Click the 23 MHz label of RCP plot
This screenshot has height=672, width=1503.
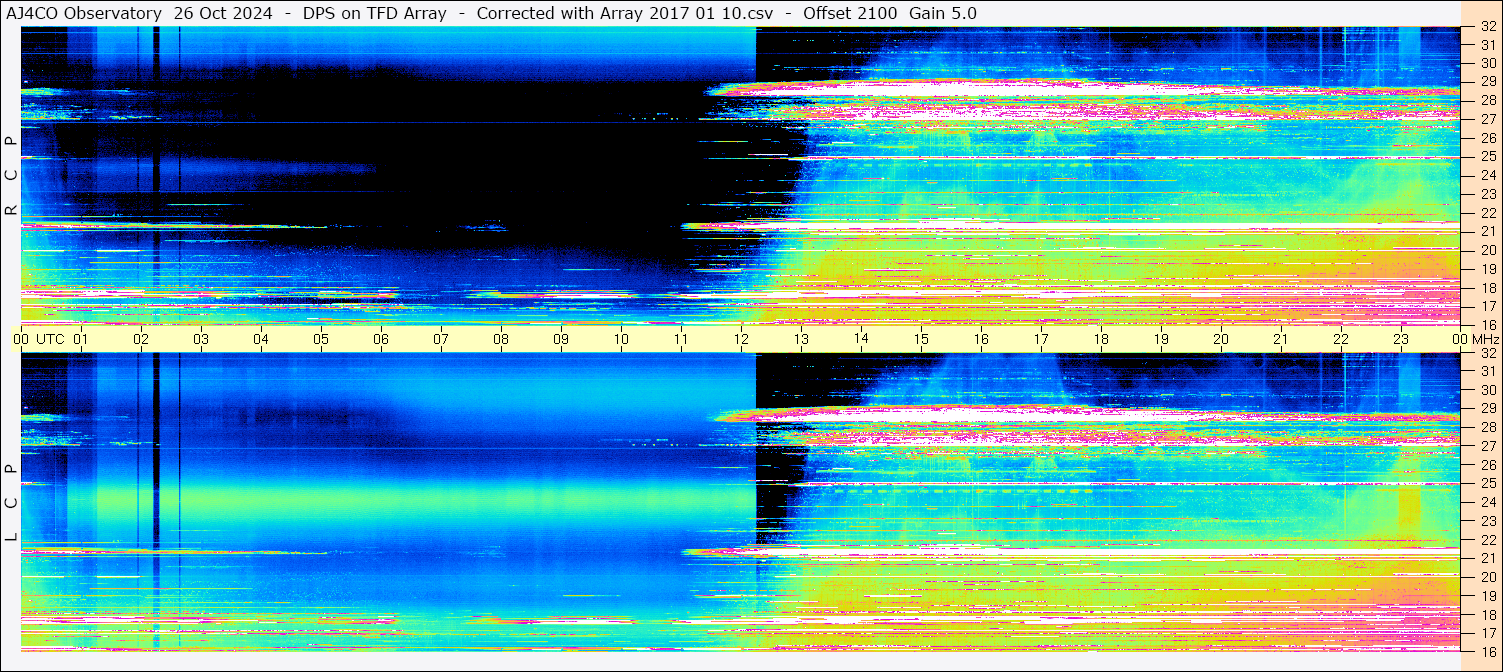pyautogui.click(x=1487, y=194)
